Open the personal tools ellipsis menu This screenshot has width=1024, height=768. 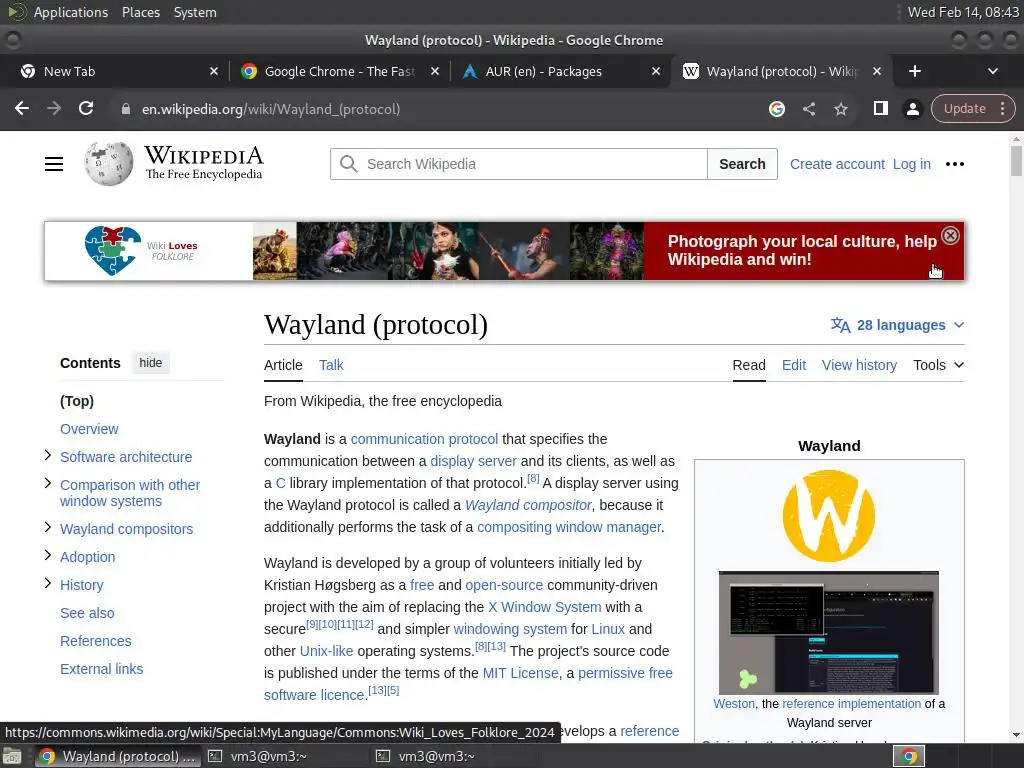(955, 164)
